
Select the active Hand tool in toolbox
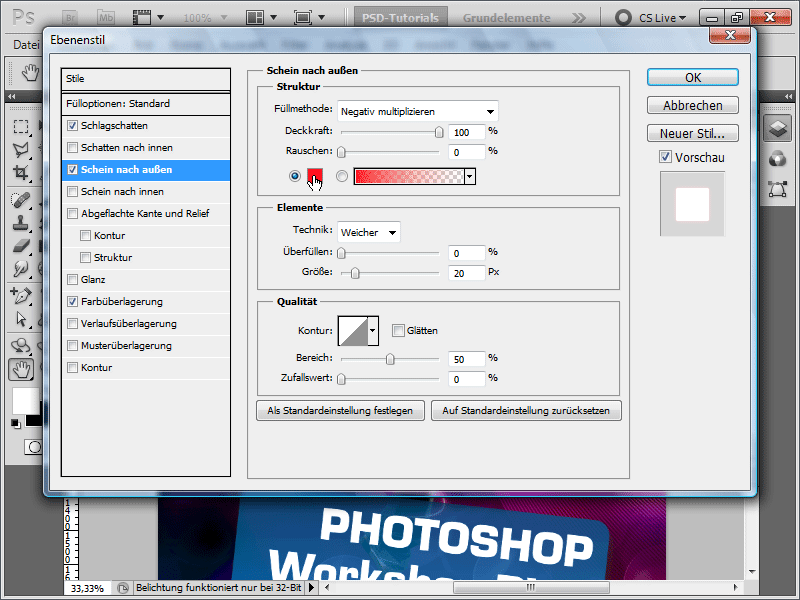21,369
